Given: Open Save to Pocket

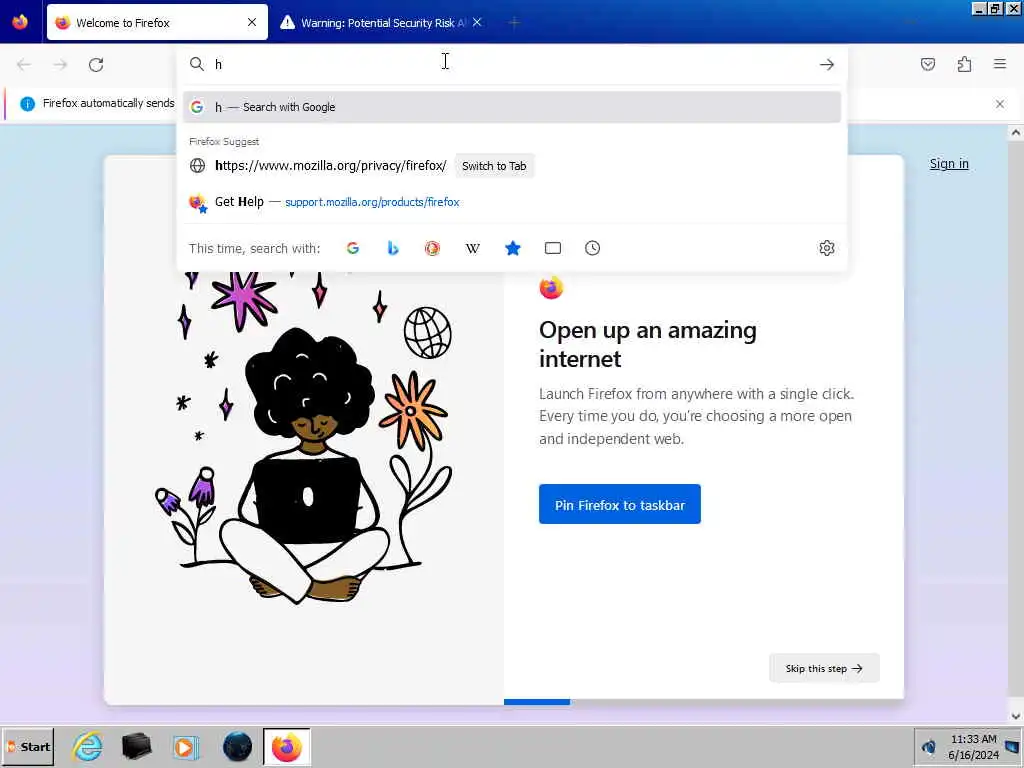Looking at the screenshot, I should point(928,64).
